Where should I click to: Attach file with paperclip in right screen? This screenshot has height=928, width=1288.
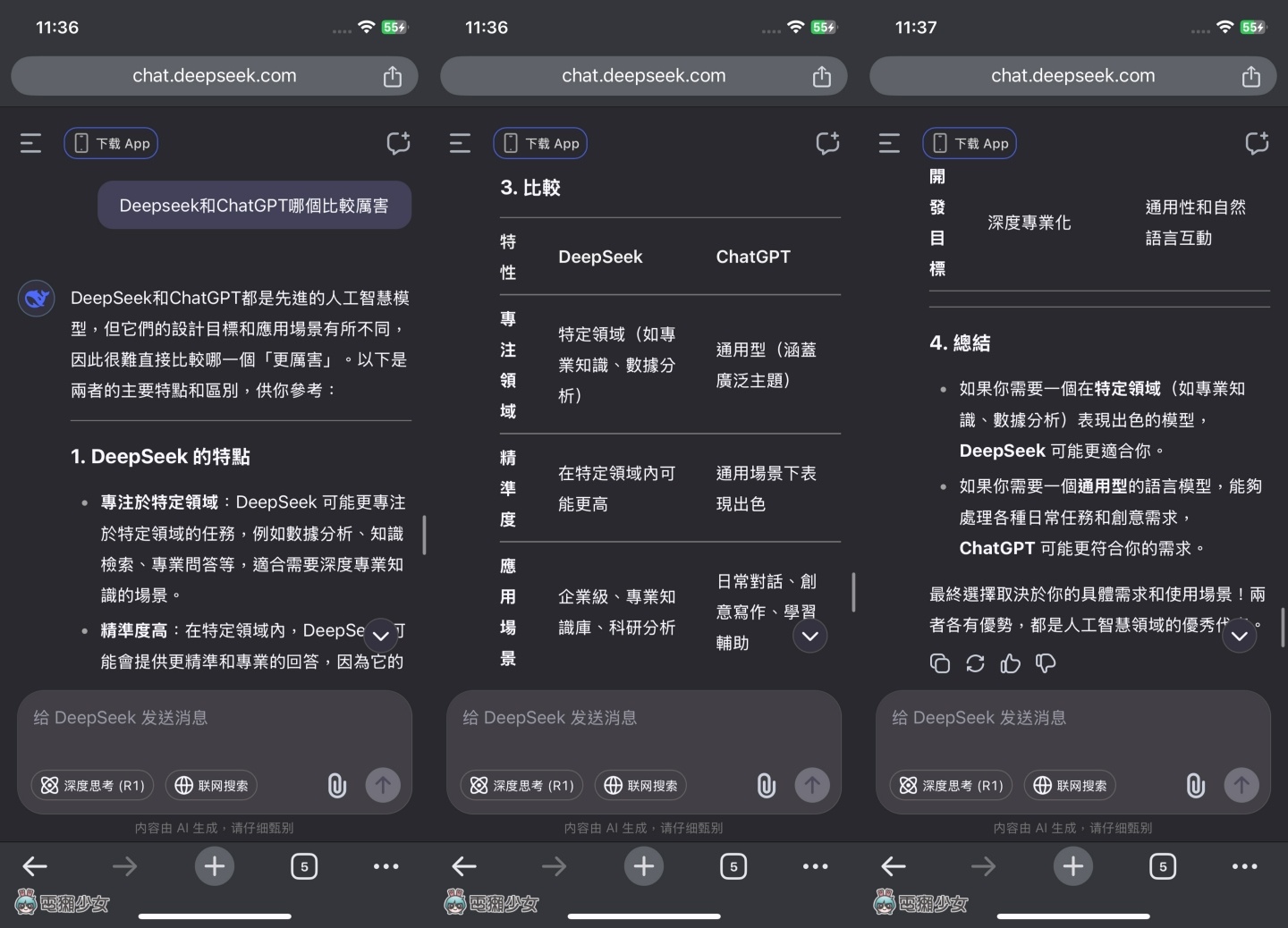1195,786
